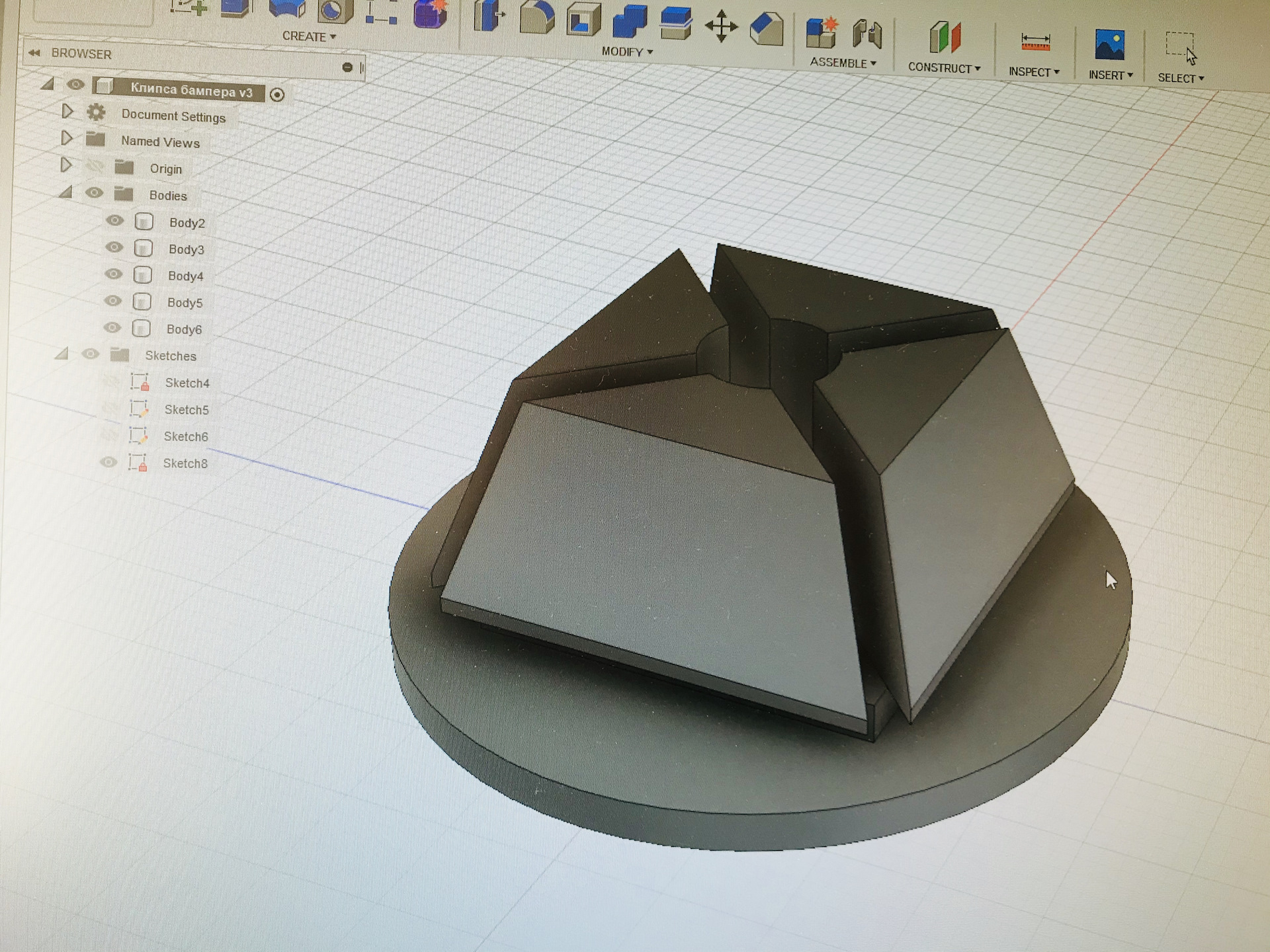
Task: Collapse the Browser panel arrows
Action: pos(34,52)
